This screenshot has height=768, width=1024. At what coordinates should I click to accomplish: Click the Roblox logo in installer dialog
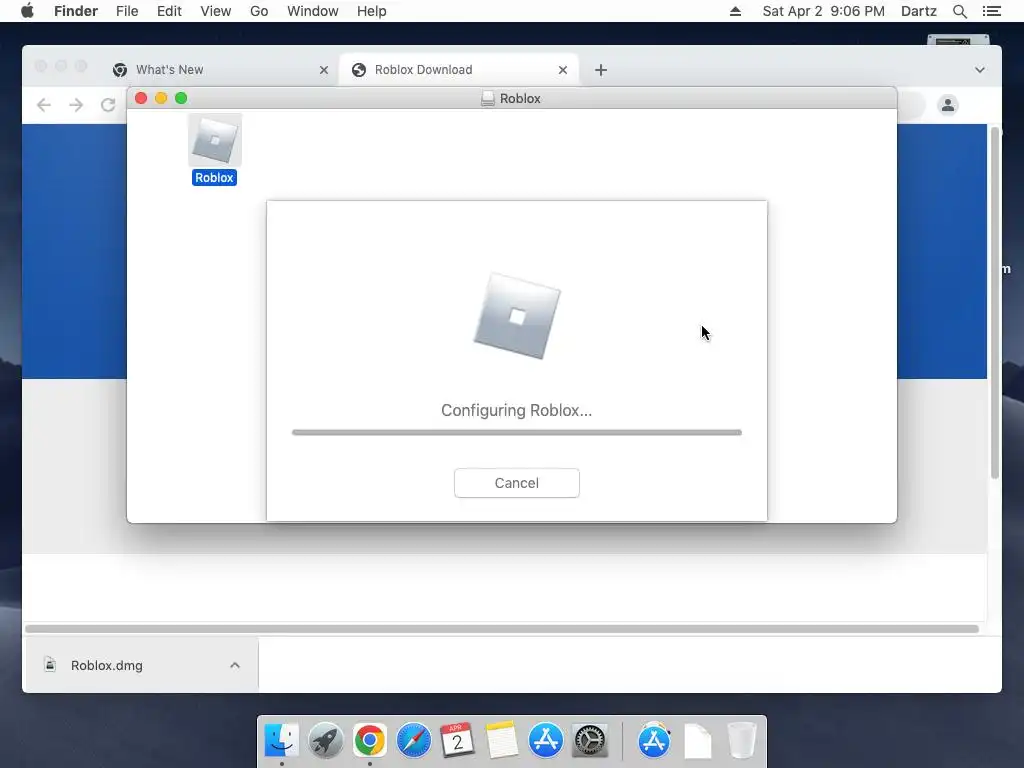pyautogui.click(x=517, y=316)
